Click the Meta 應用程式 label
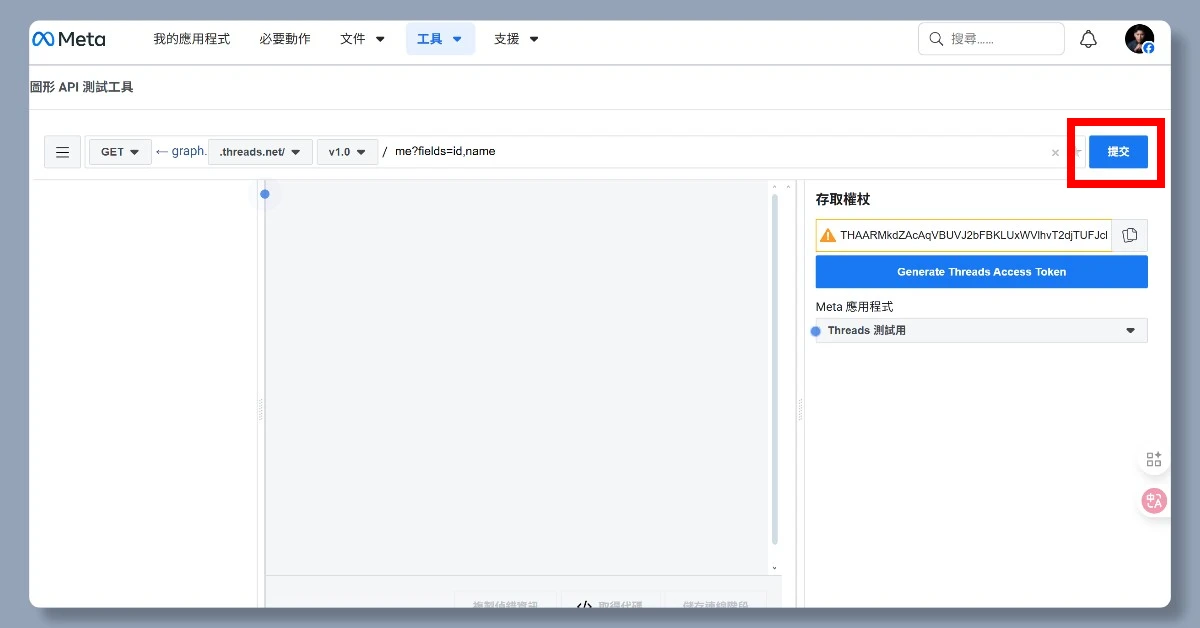This screenshot has height=628, width=1200. tap(854, 306)
